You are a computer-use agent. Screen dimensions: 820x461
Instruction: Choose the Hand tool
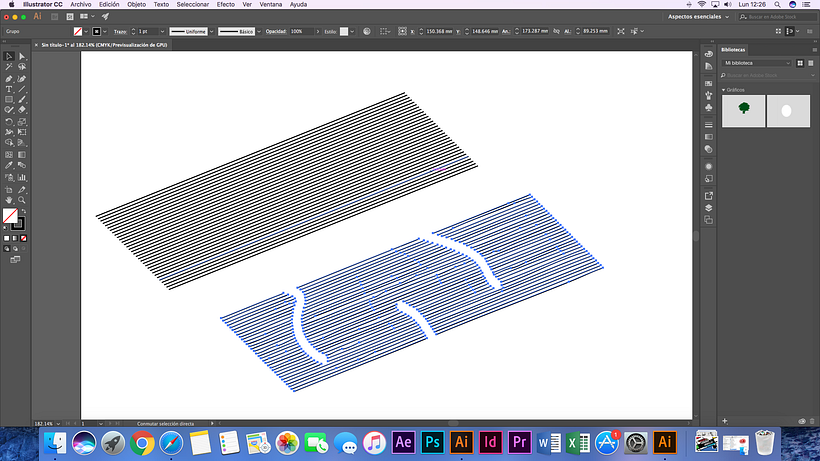click(9, 200)
